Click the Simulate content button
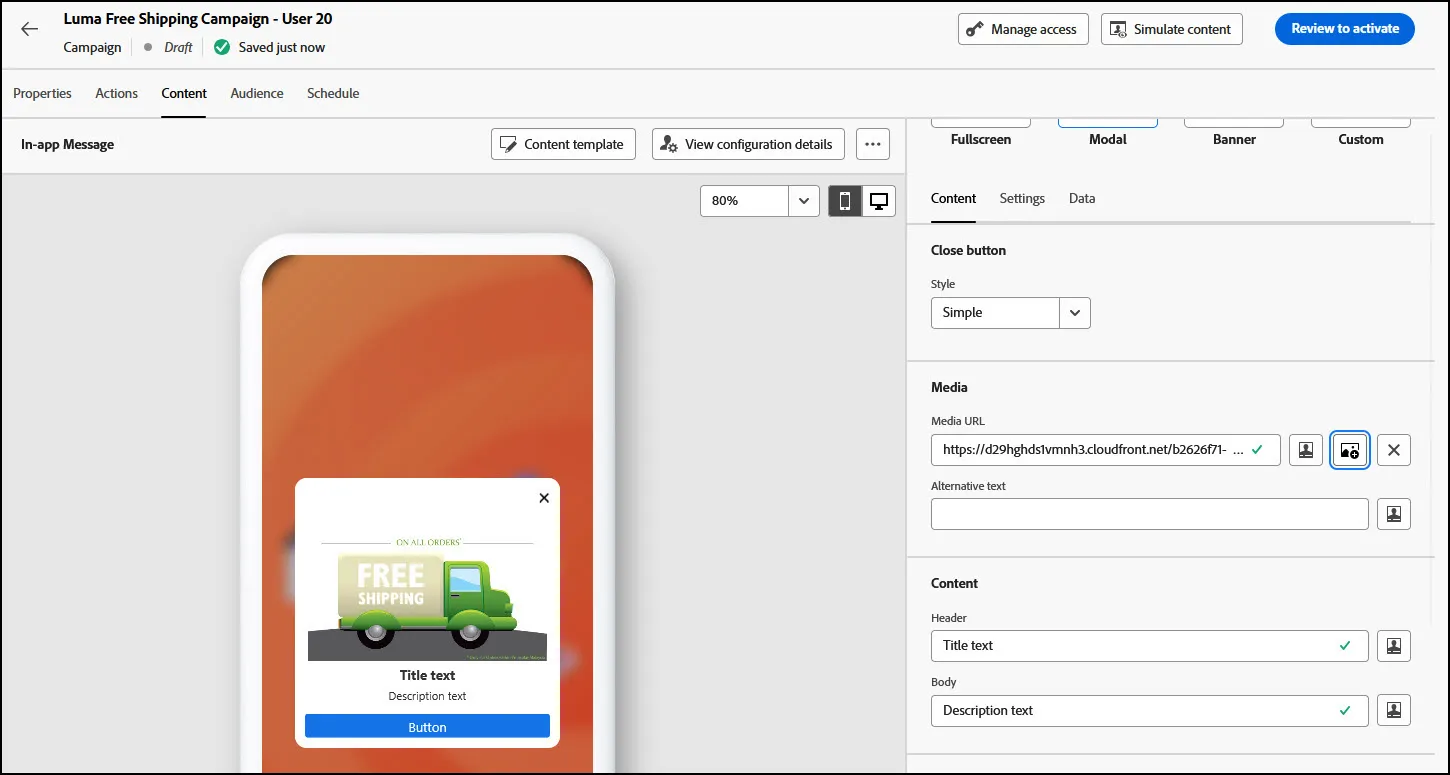The image size is (1450, 775). click(x=1172, y=29)
